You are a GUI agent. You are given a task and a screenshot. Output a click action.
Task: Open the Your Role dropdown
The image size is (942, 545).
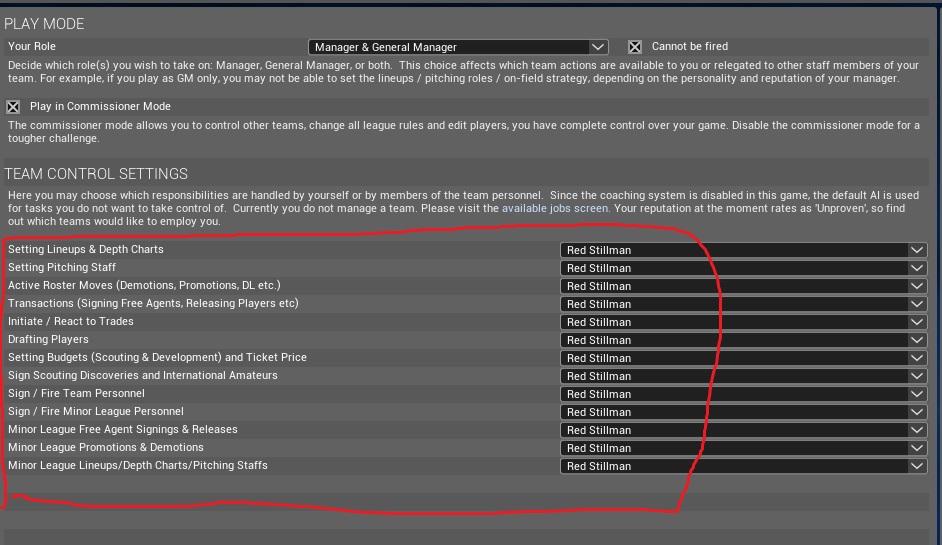458,47
